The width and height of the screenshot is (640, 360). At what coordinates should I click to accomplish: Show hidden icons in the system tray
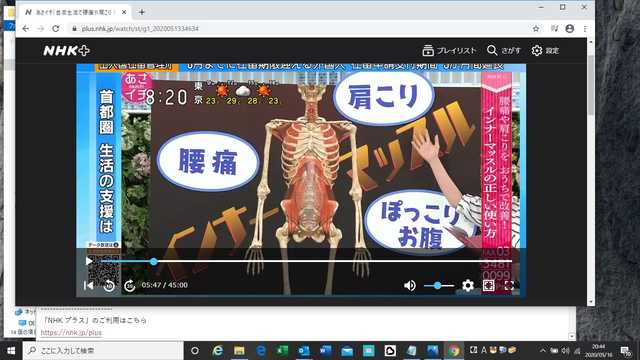542,351
